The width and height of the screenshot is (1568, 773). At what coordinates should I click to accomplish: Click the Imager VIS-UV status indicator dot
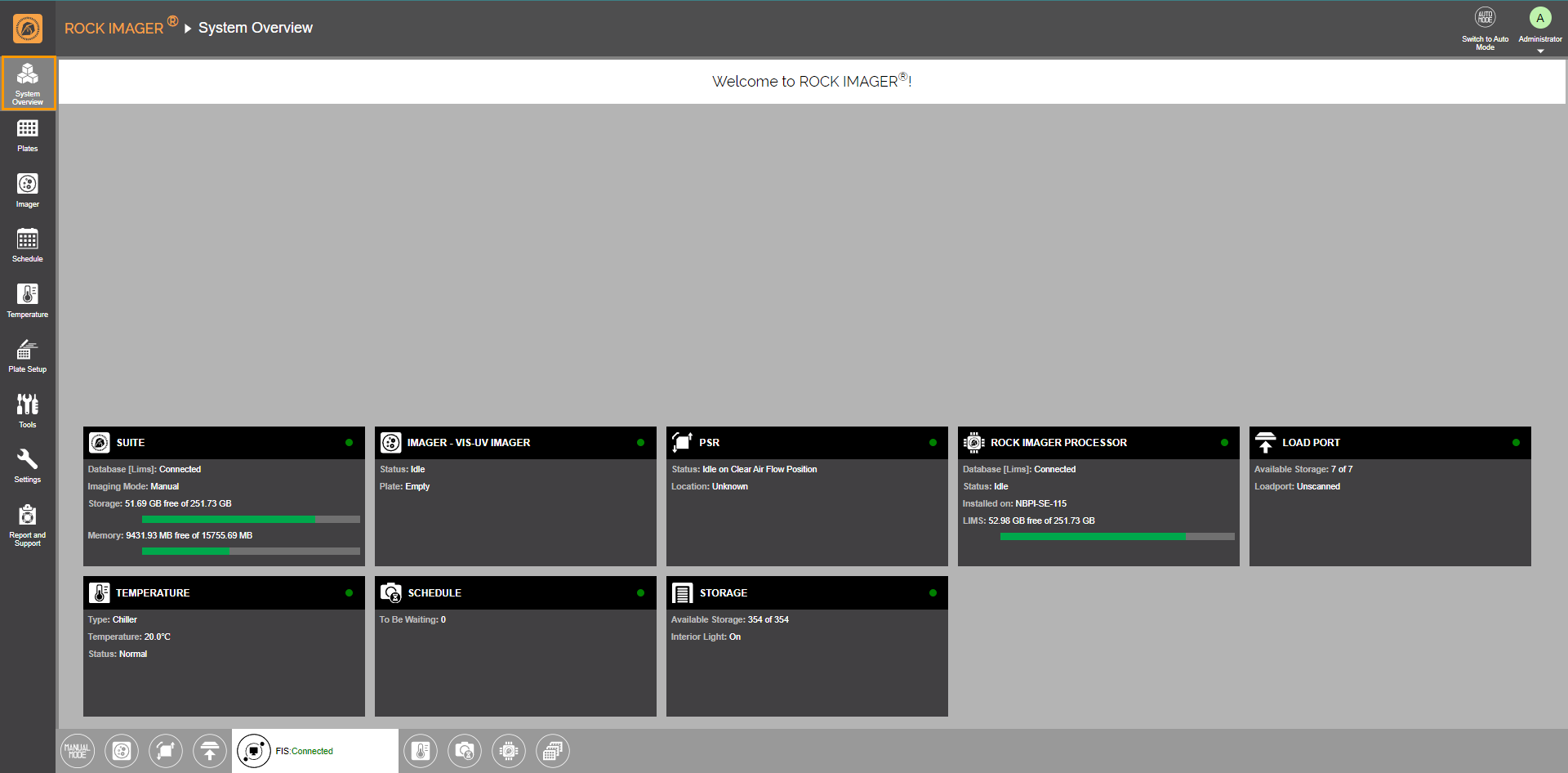[x=640, y=443]
